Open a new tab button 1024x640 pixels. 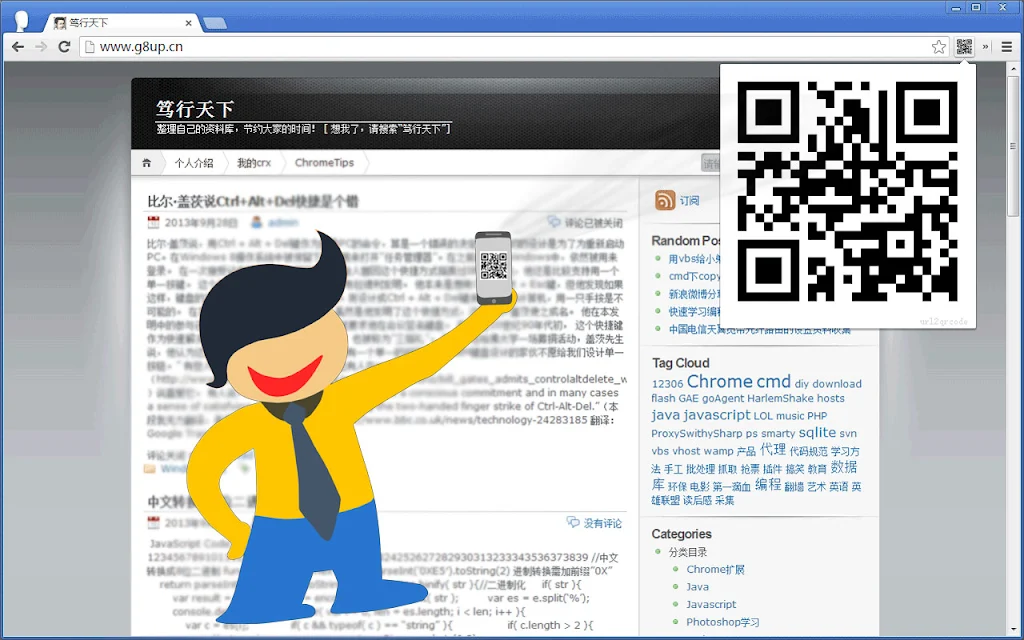[215, 24]
